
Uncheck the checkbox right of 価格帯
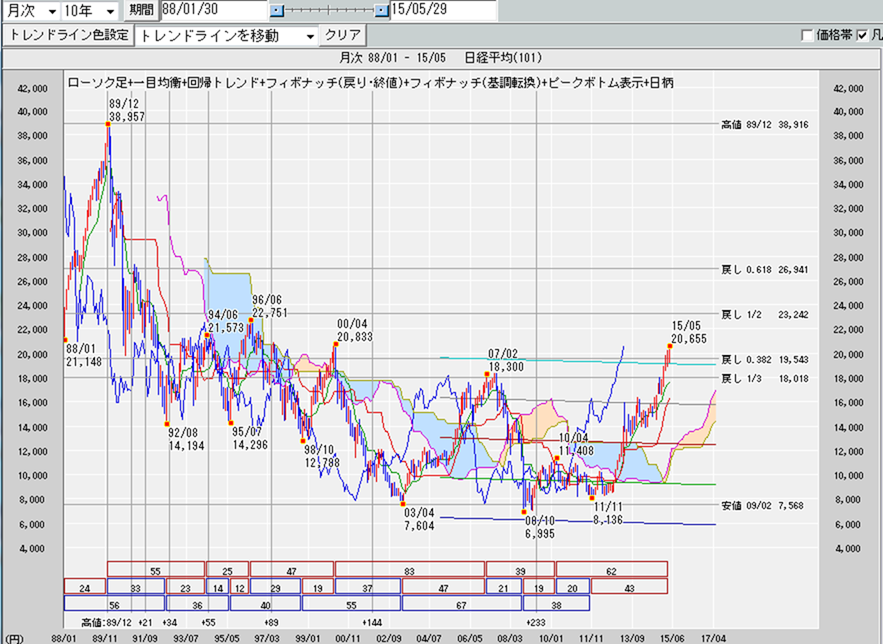tap(862, 35)
